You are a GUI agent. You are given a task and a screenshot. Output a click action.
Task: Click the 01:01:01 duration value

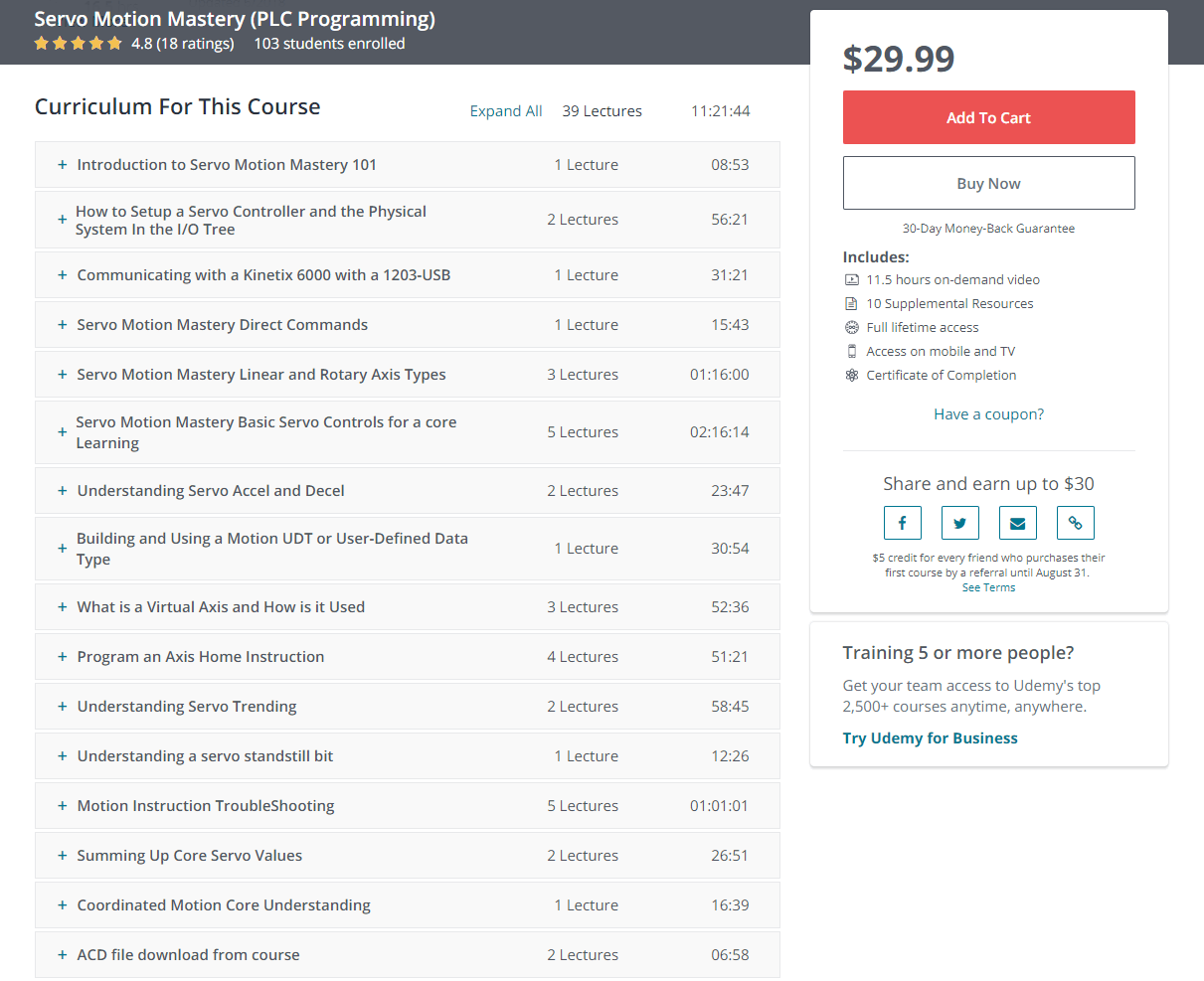(x=720, y=806)
